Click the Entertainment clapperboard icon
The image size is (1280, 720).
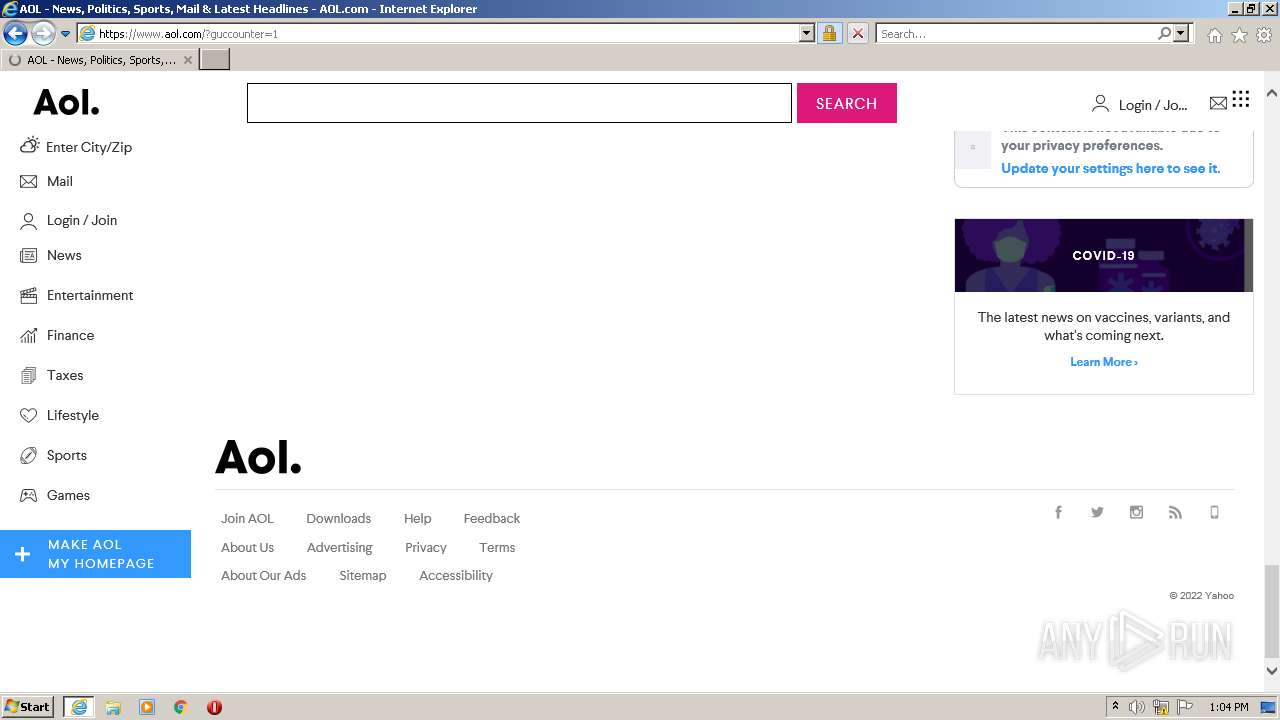click(x=29, y=295)
